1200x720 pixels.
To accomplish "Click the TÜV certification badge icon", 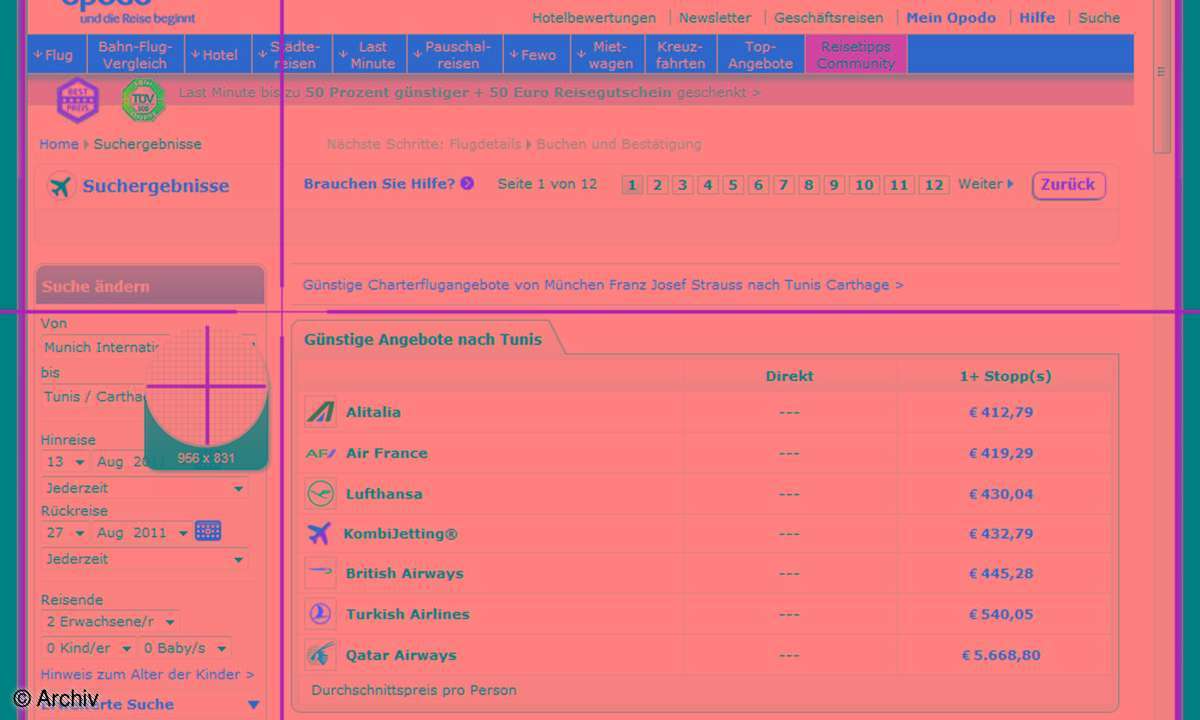I will coord(142,100).
